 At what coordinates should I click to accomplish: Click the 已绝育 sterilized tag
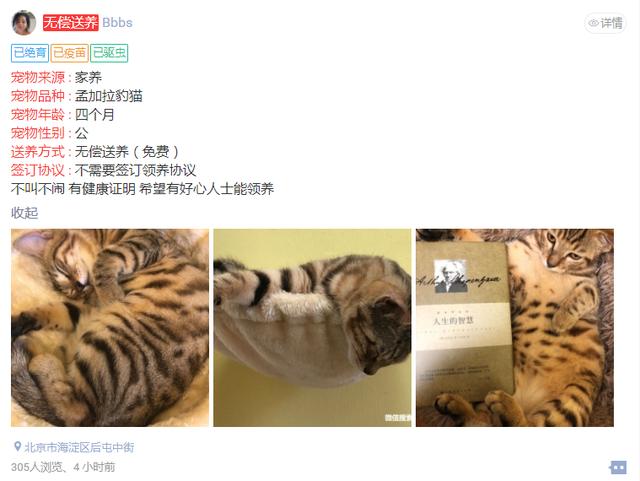30,53
